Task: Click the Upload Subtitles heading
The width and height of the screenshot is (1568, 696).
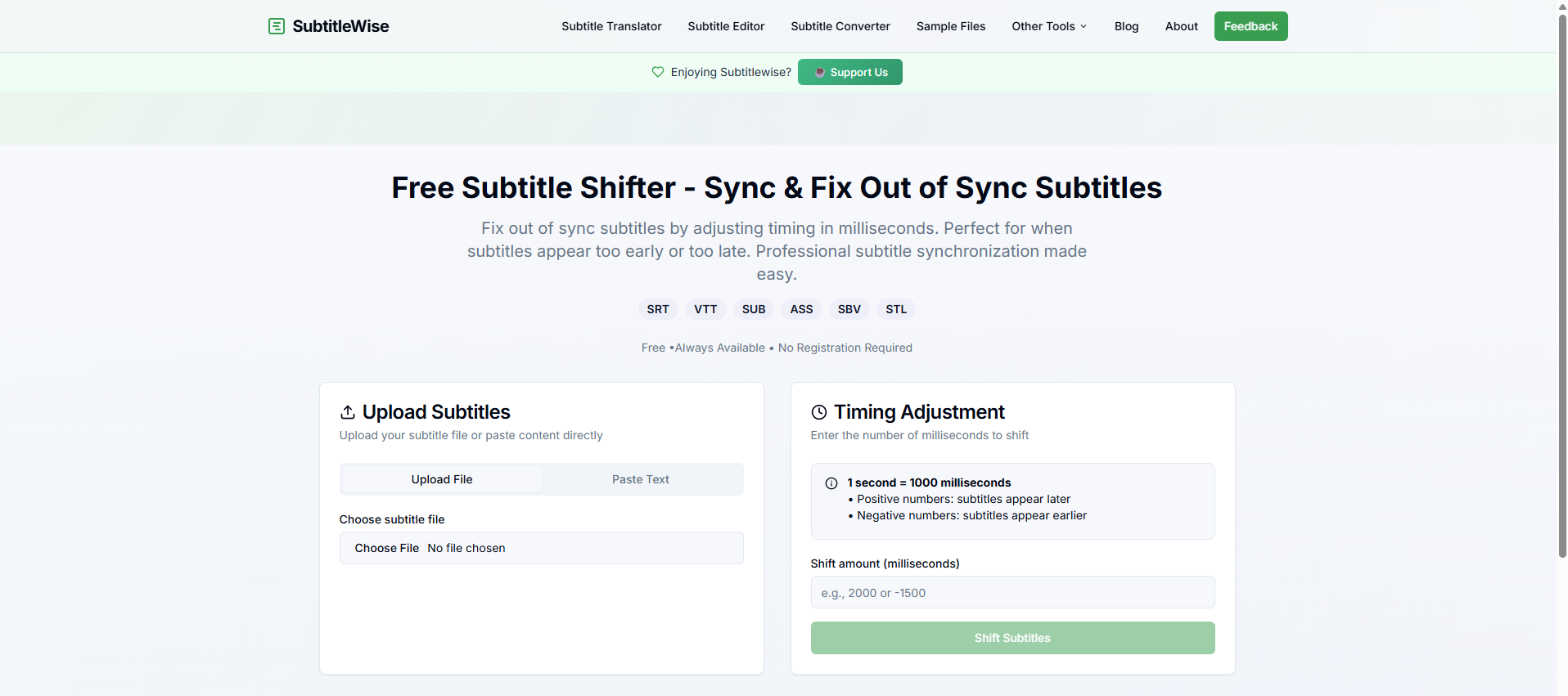Action: pyautogui.click(x=436, y=412)
